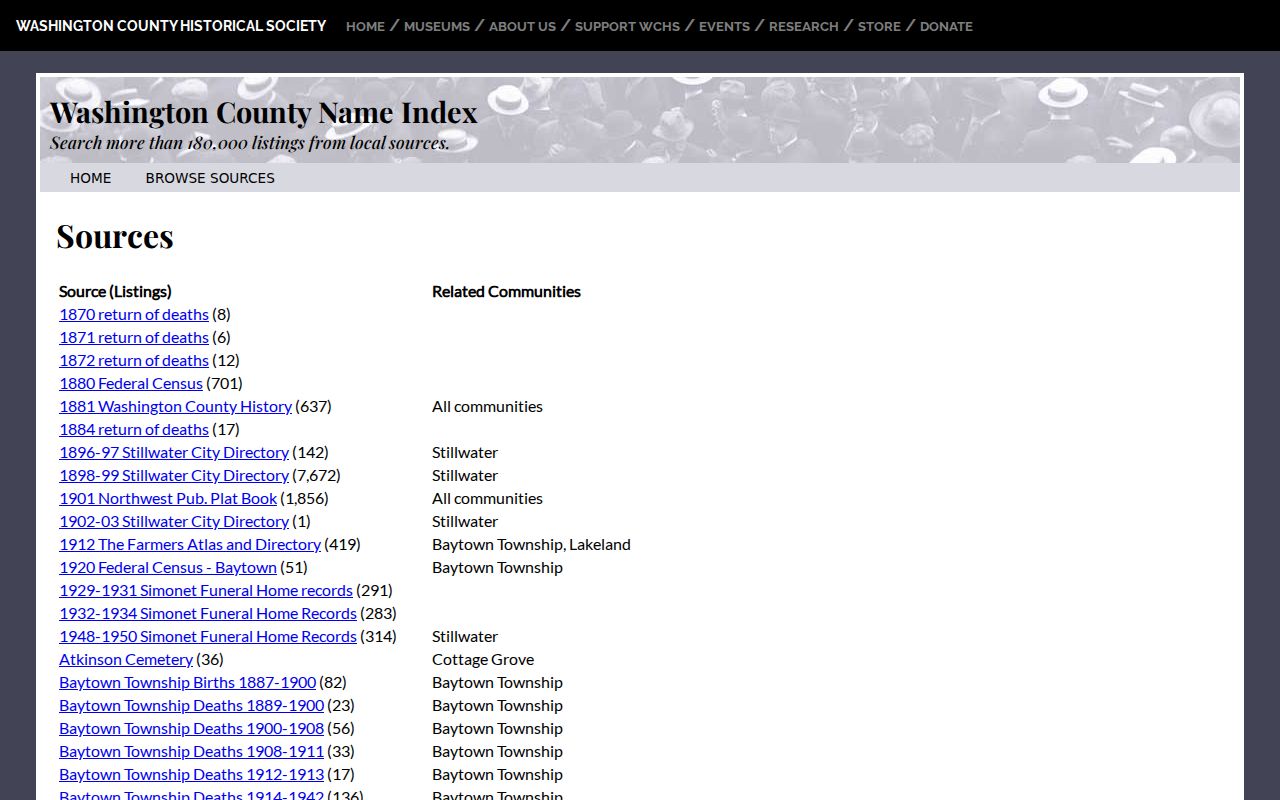
Task: Open 1932-1934 Simonet Funeral Home Records
Action: pos(208,613)
